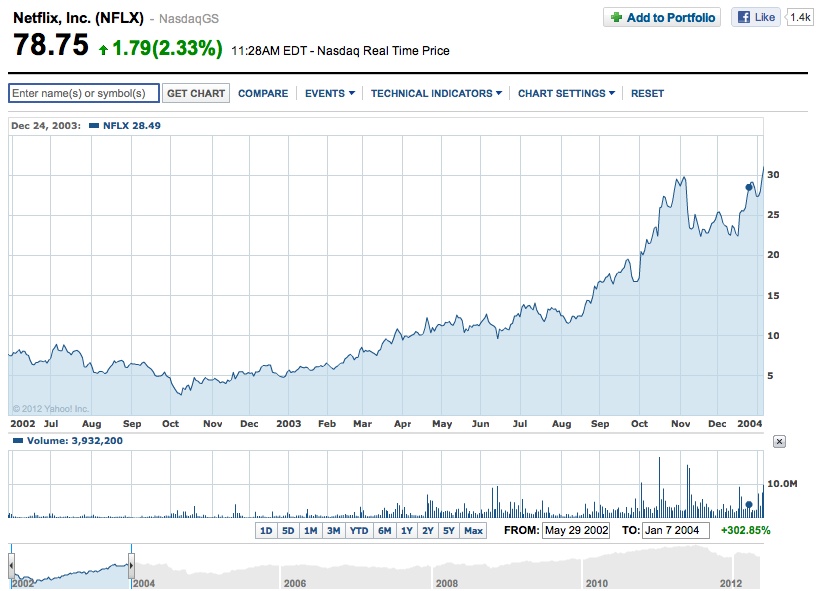Click the Facebook logo on Like button

(744, 17)
